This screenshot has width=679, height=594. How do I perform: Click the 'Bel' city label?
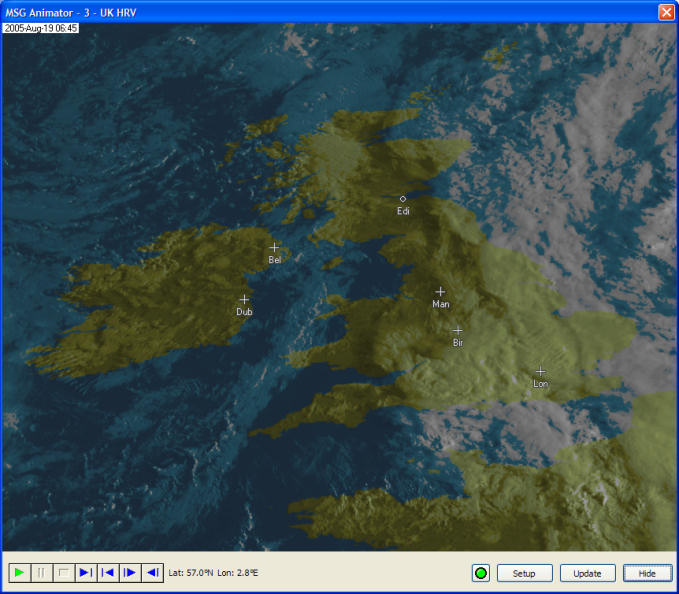pyautogui.click(x=275, y=260)
